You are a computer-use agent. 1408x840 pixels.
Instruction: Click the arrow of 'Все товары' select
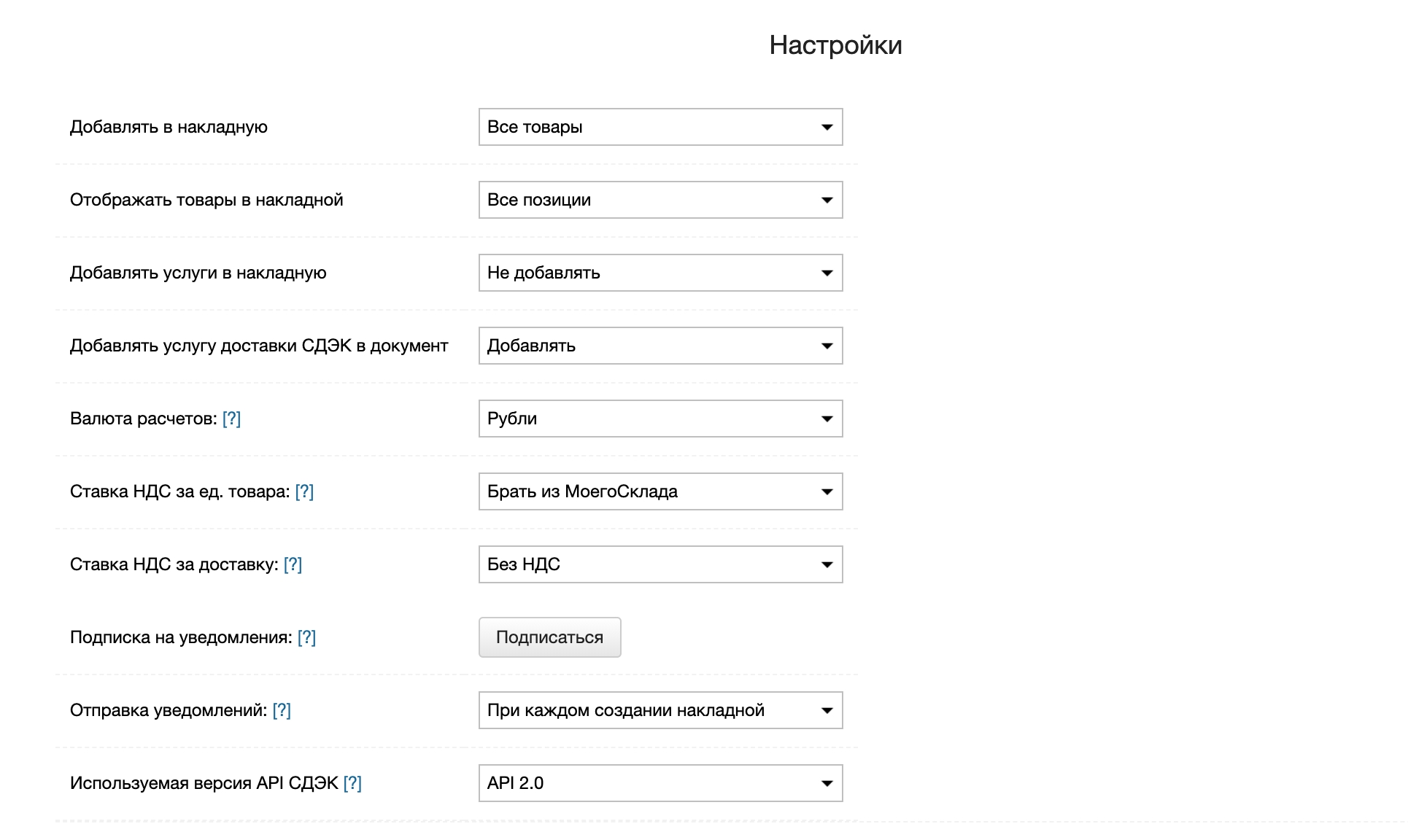point(827,127)
